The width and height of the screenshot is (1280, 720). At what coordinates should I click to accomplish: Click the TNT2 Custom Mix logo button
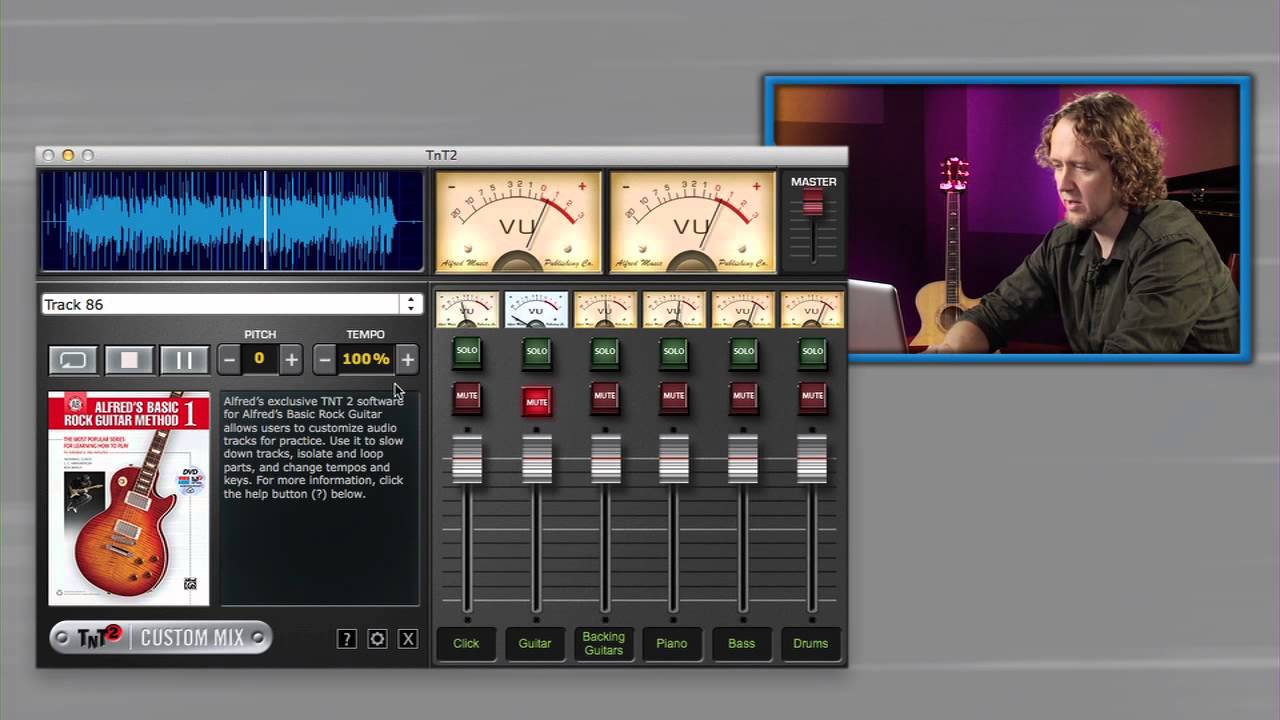160,637
